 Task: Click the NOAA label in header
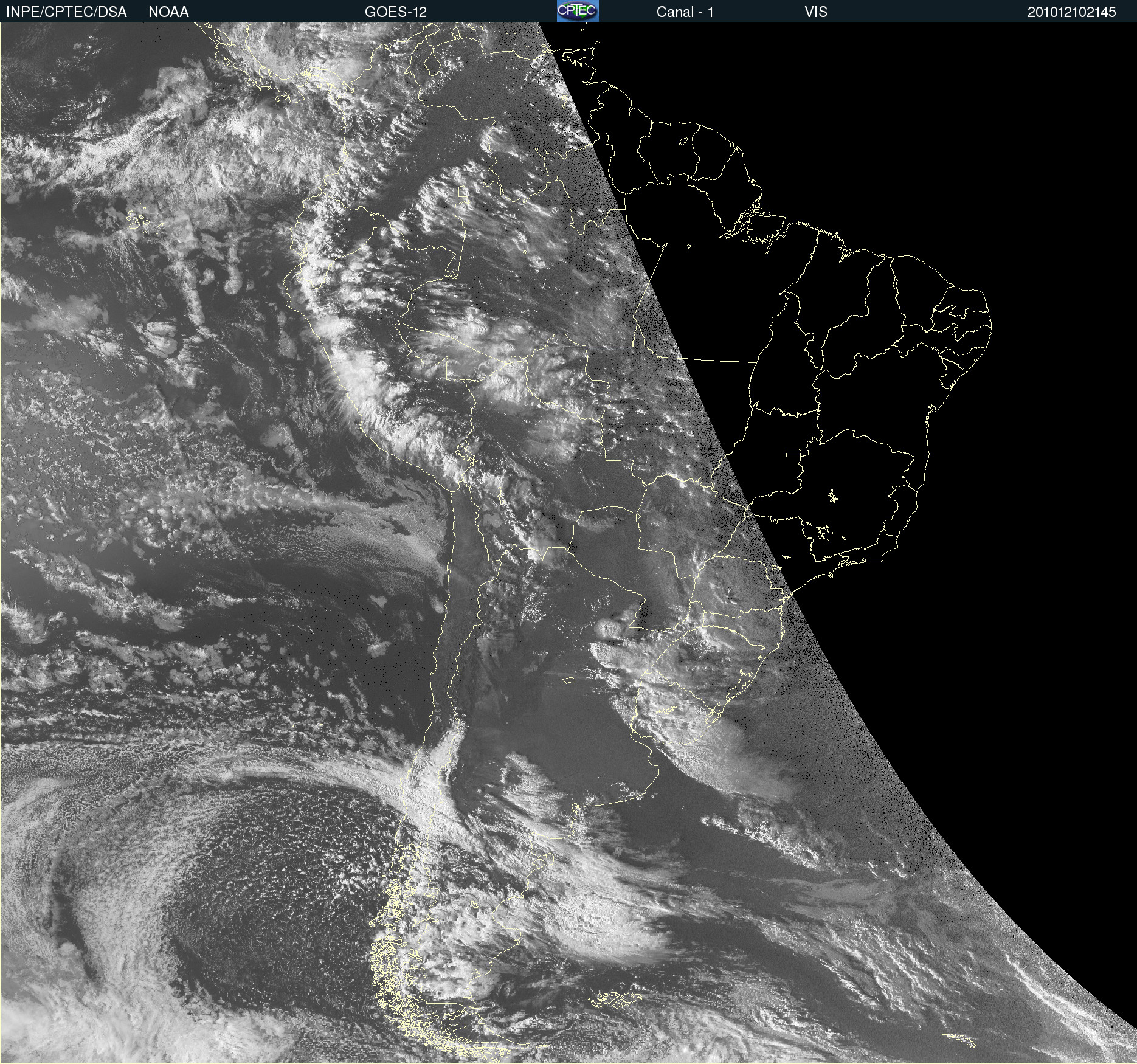tap(168, 12)
